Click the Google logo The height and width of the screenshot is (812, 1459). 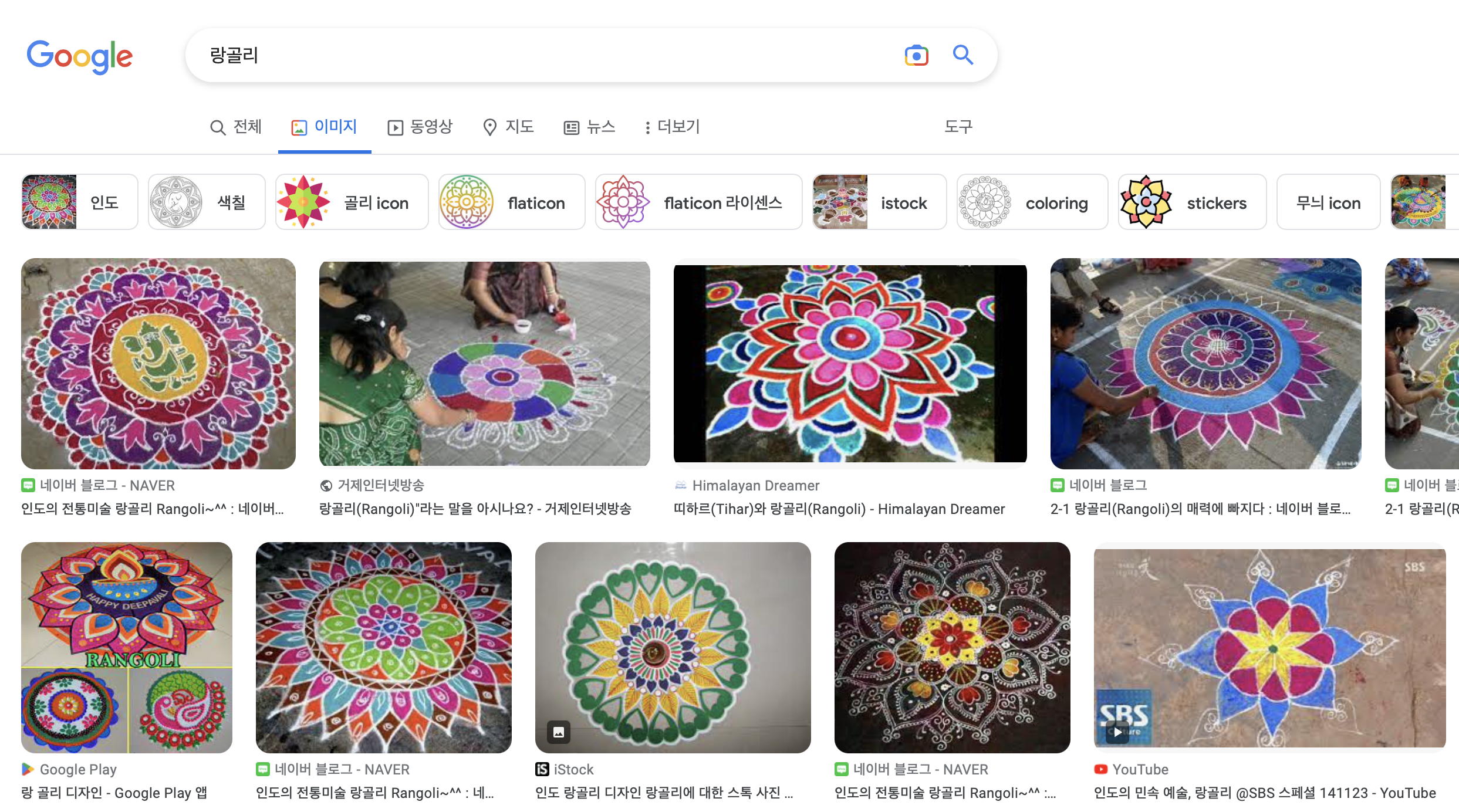tap(80, 56)
